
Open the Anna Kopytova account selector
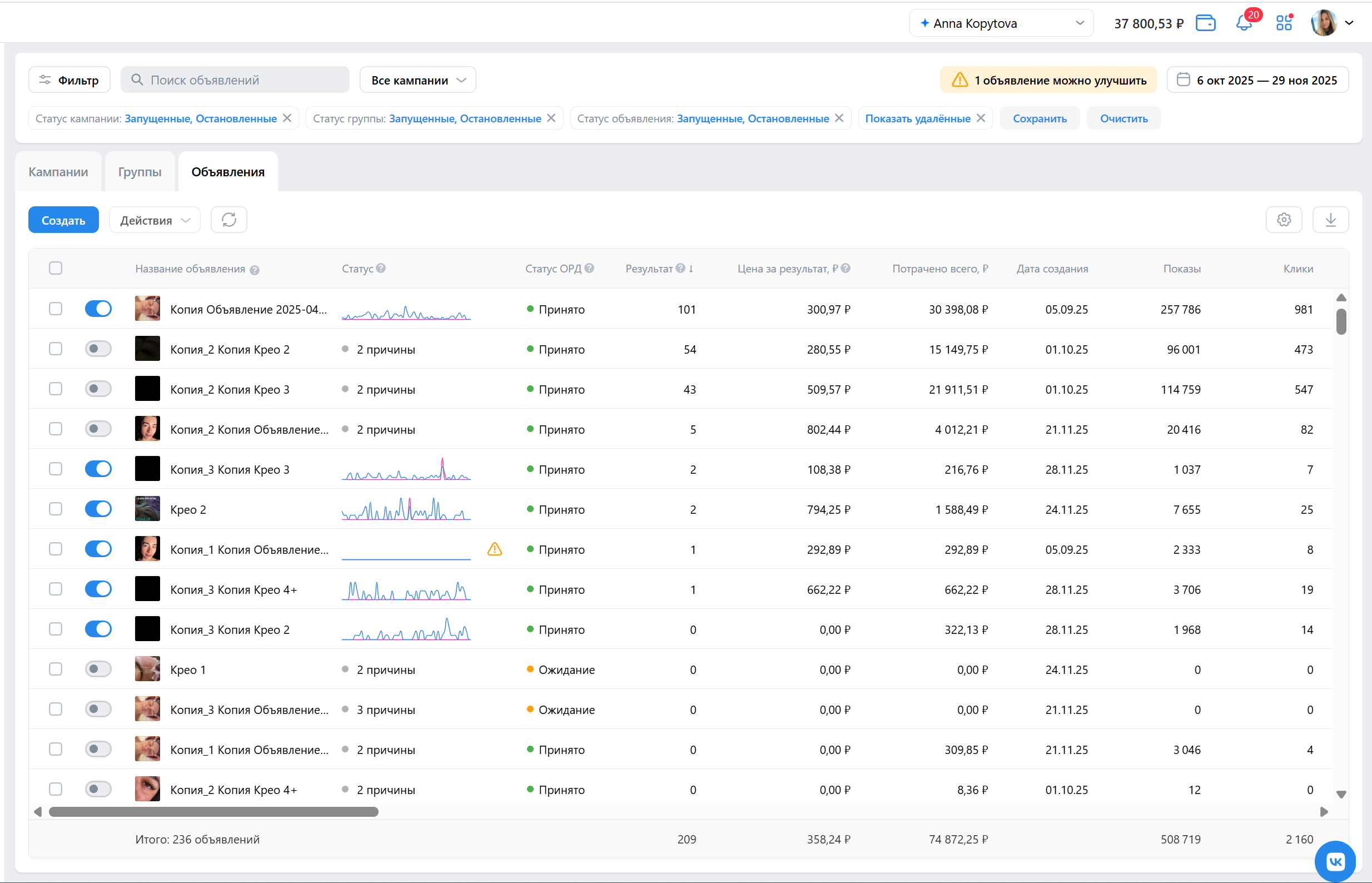pyautogui.click(x=1001, y=23)
